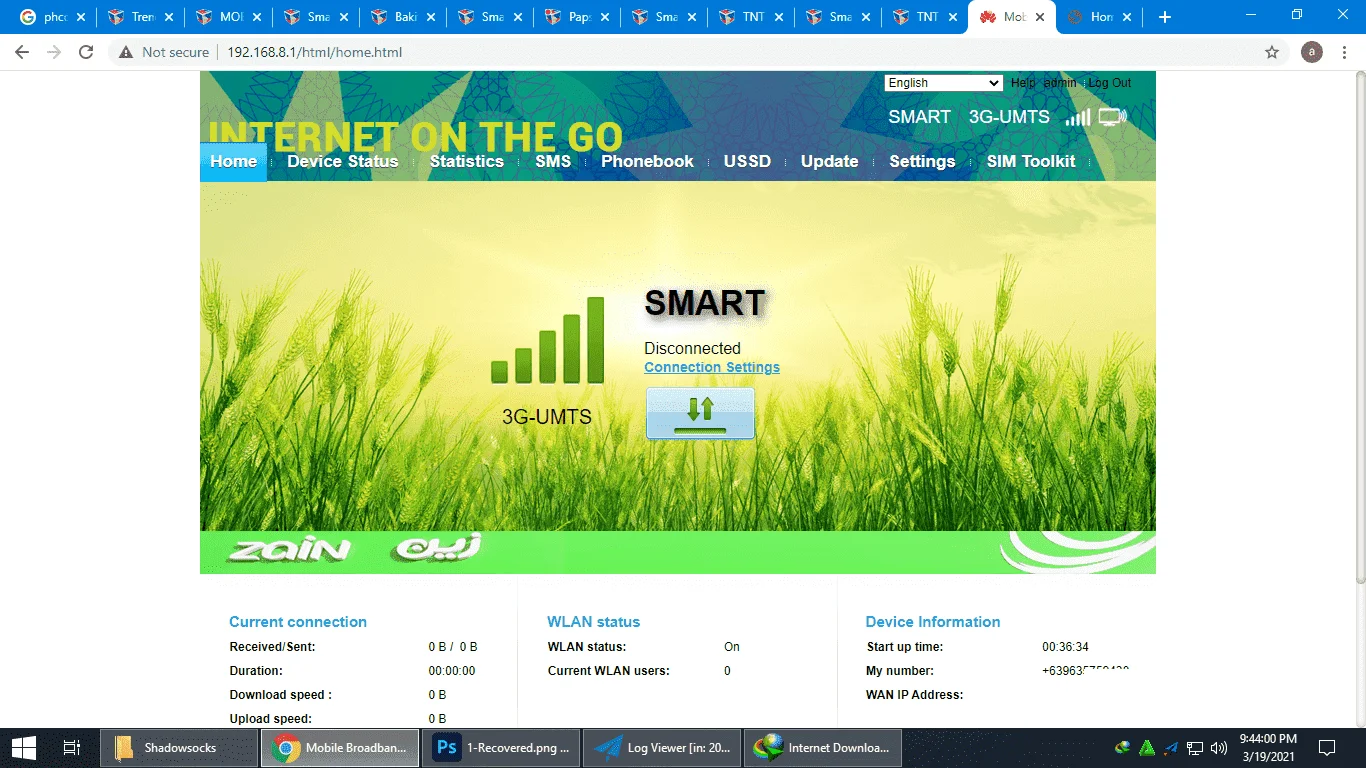Open the Chrome three-dot menu

pos(1344,52)
